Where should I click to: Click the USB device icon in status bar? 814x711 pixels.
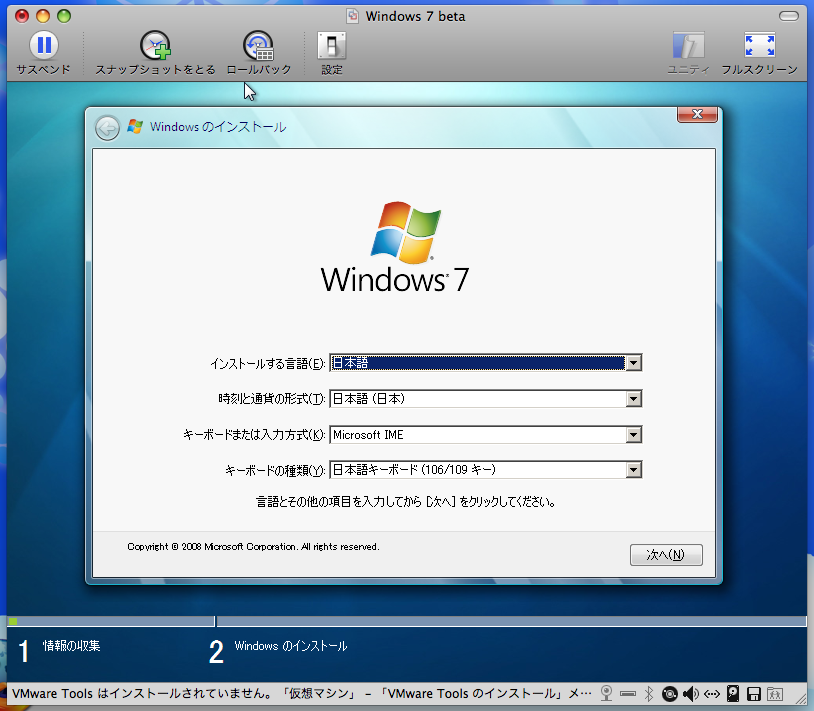point(628,693)
